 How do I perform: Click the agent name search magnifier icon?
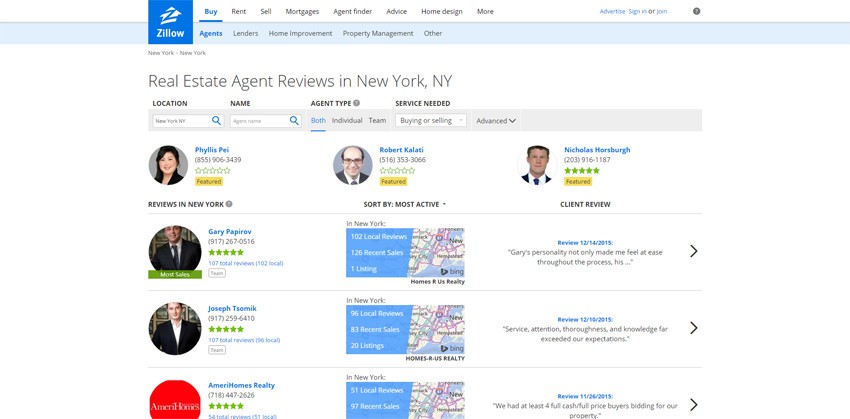click(294, 121)
